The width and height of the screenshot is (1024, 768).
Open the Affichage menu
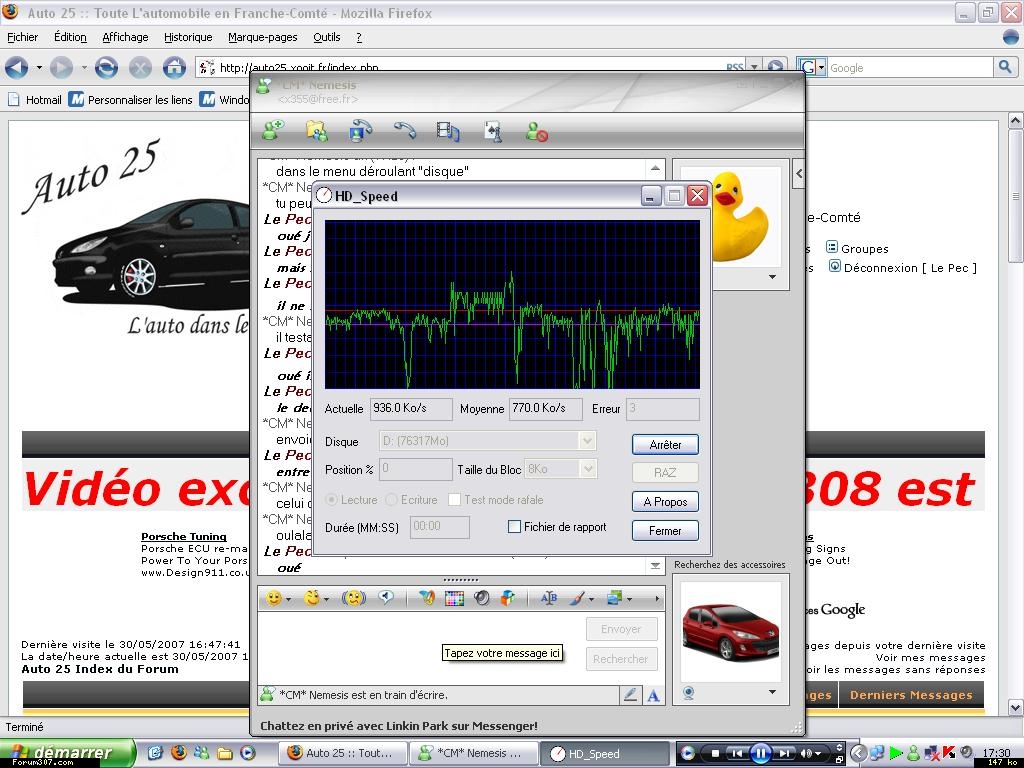pos(125,37)
